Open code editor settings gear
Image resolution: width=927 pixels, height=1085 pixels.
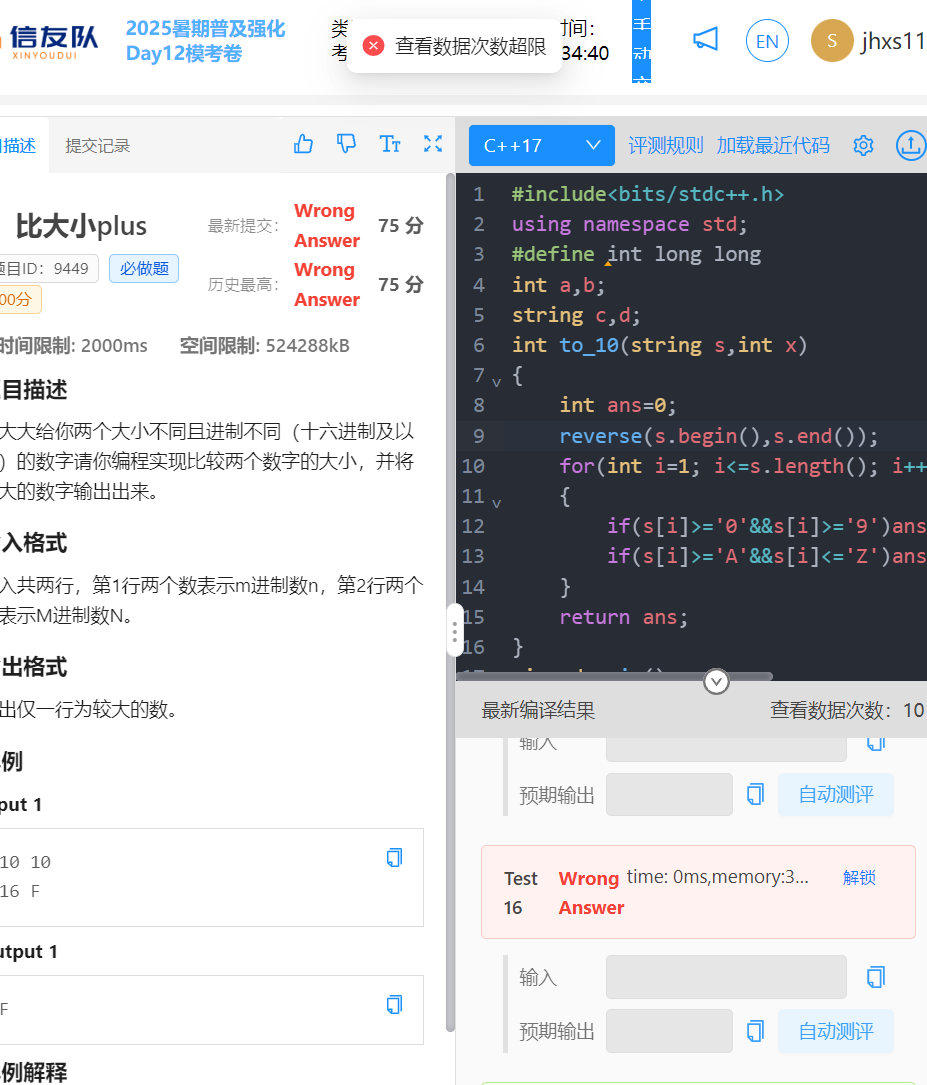coord(863,146)
